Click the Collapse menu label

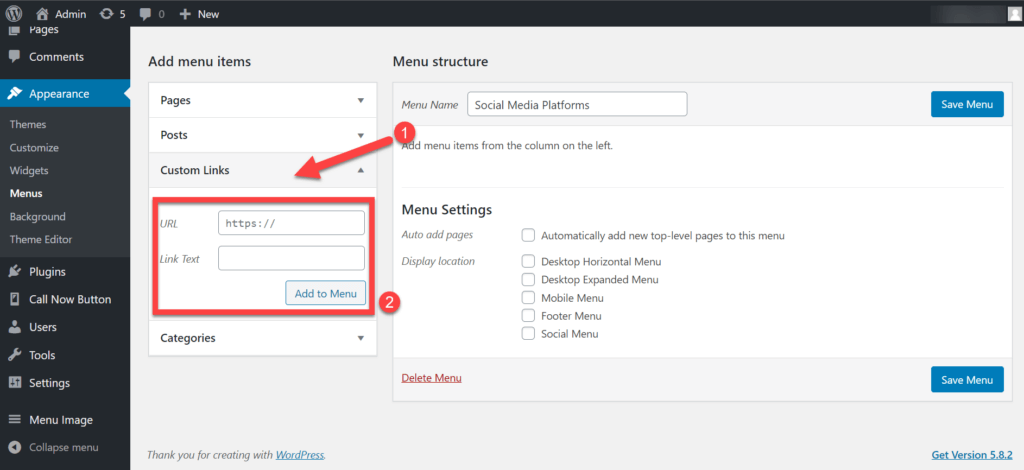(64, 448)
